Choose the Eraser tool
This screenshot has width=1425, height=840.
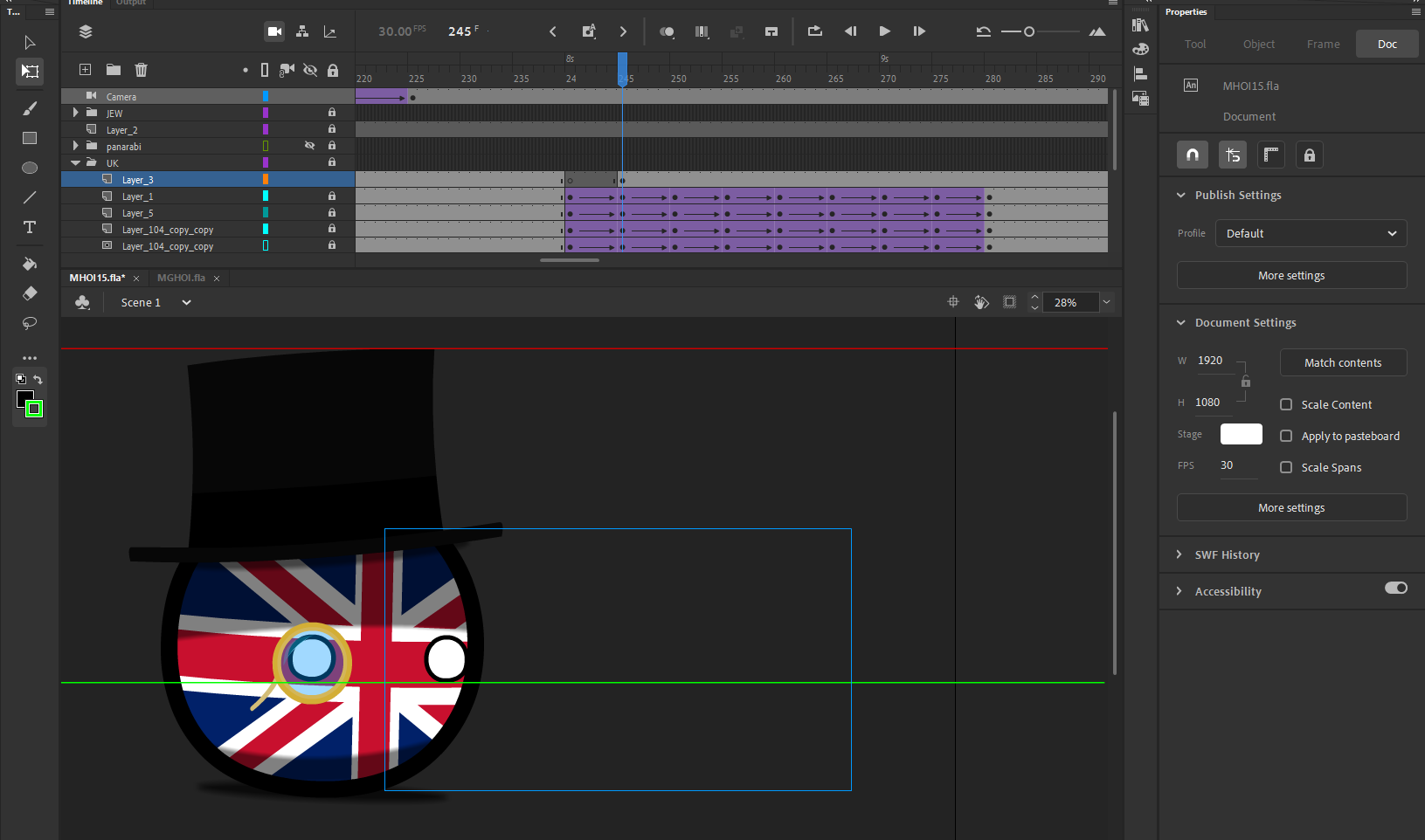click(x=30, y=293)
